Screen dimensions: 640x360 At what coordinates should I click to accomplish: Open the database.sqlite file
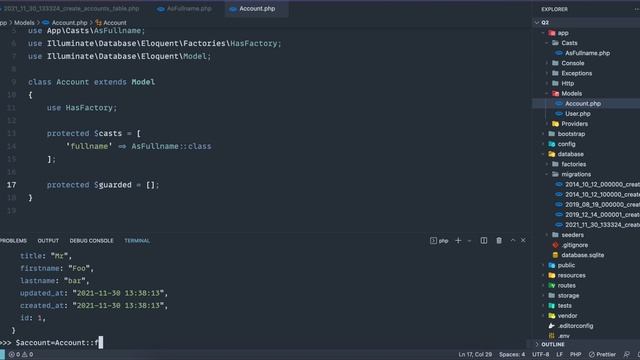tap(582, 255)
